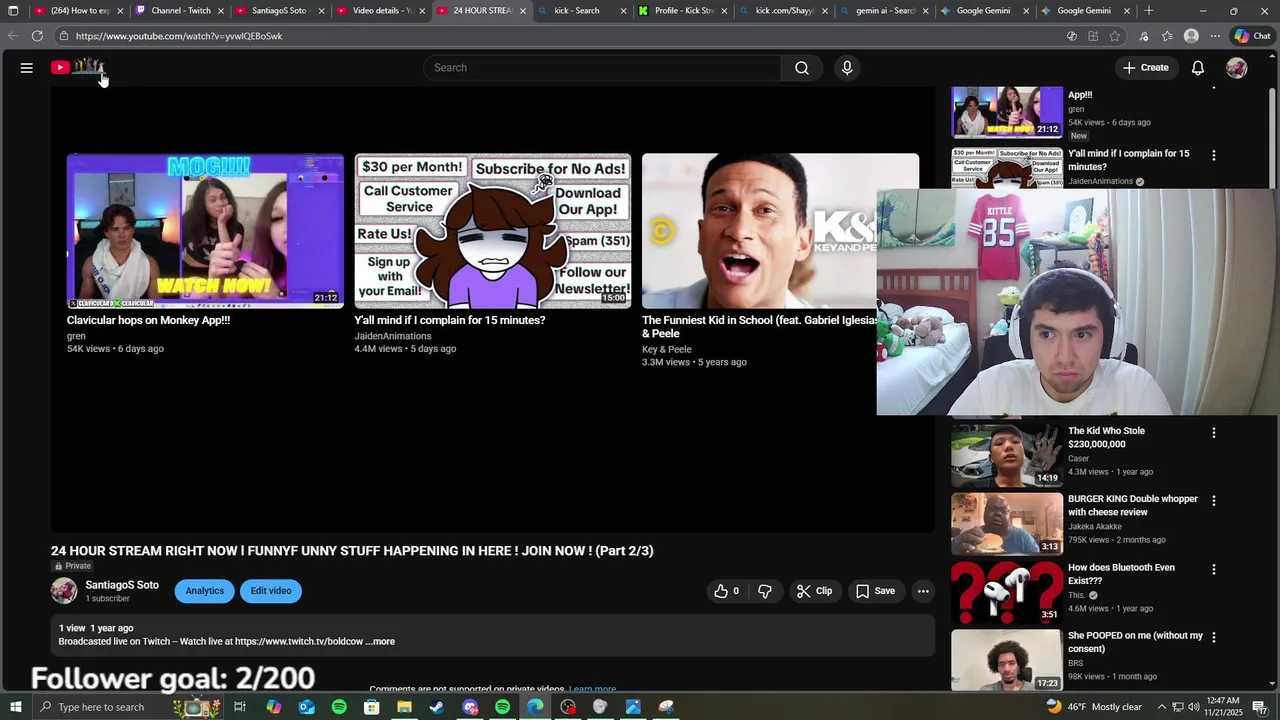
Task: Click the Create button
Action: (x=1145, y=68)
